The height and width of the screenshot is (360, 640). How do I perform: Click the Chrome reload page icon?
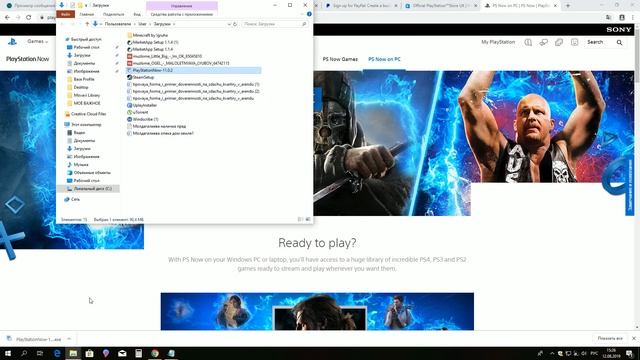(x=29, y=17)
